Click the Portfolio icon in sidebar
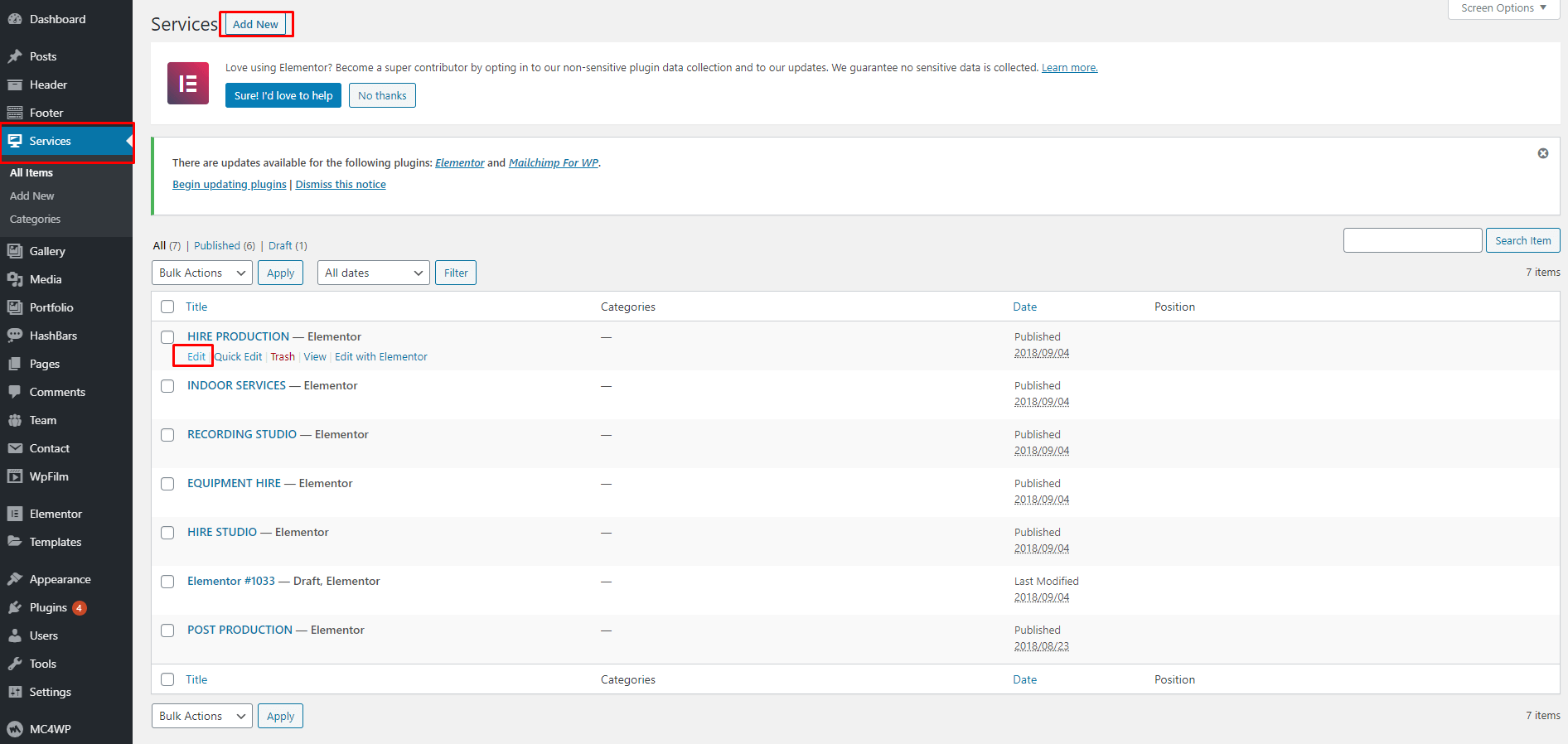 click(15, 307)
